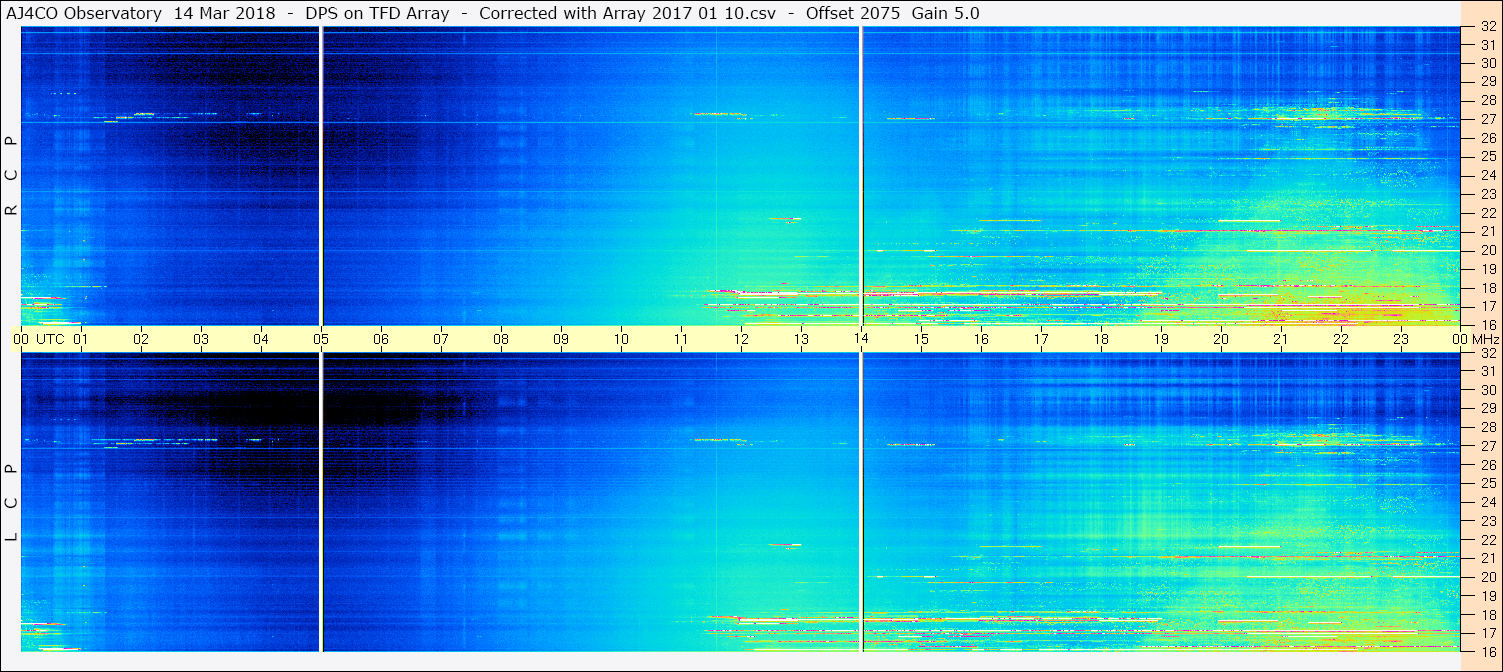Click the white vertical line at 14 in LCP panel
The width and height of the screenshot is (1503, 672).
coord(861,502)
